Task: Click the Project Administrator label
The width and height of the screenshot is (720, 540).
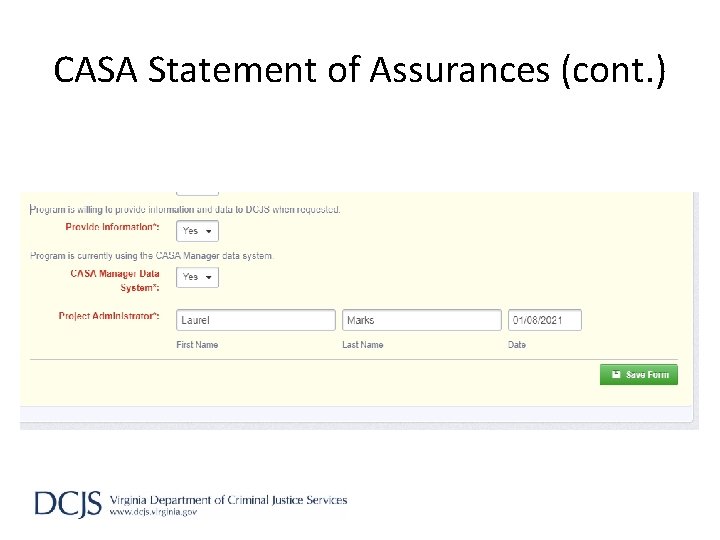Action: click(108, 317)
